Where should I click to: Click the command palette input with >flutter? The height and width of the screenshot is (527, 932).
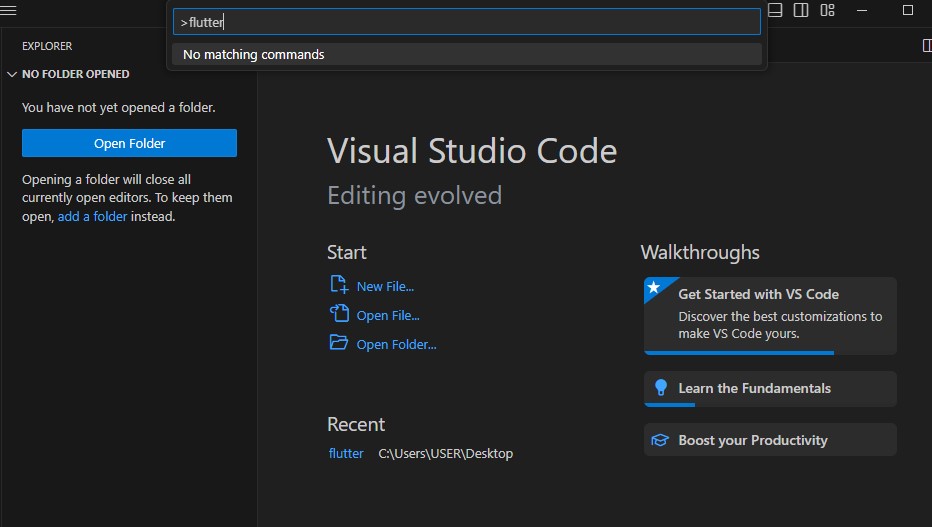(467, 22)
